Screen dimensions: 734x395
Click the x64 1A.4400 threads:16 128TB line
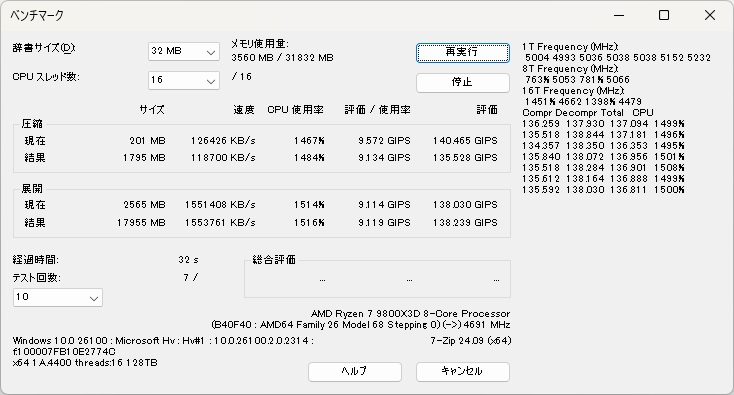[85, 363]
